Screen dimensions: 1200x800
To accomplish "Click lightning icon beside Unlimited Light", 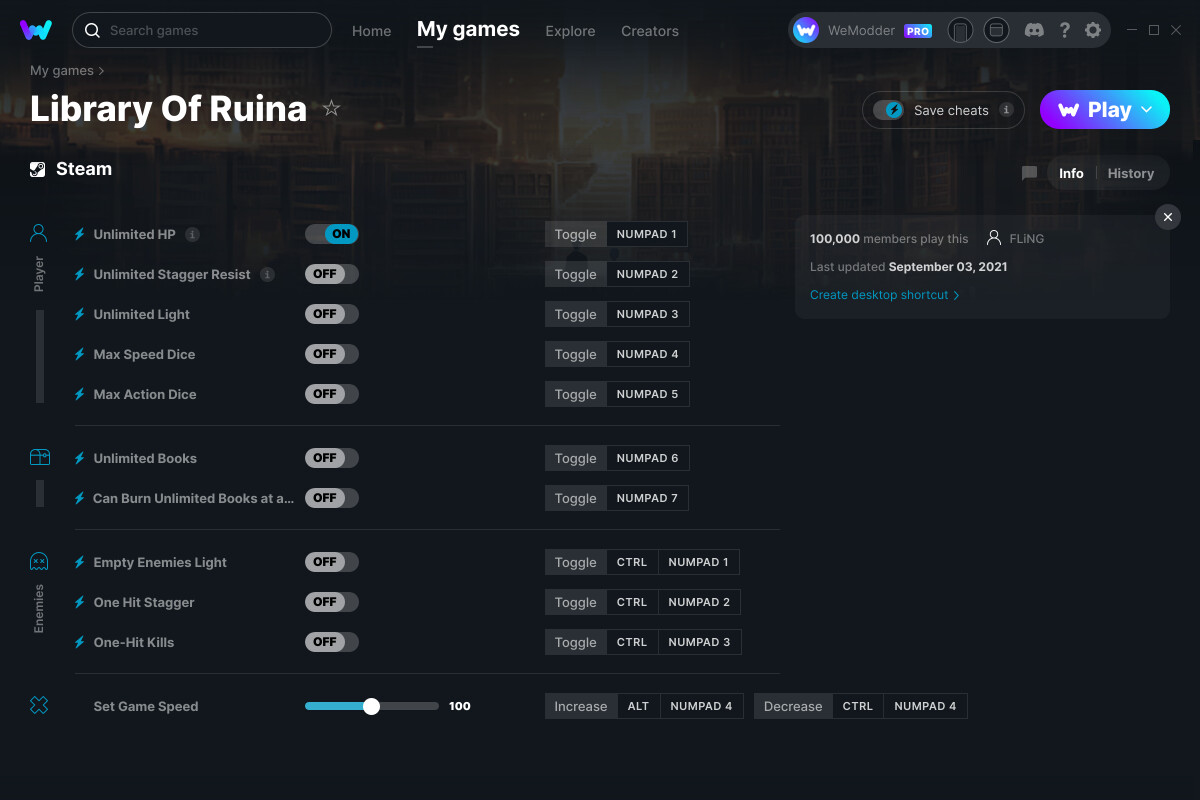I will click(x=80, y=314).
